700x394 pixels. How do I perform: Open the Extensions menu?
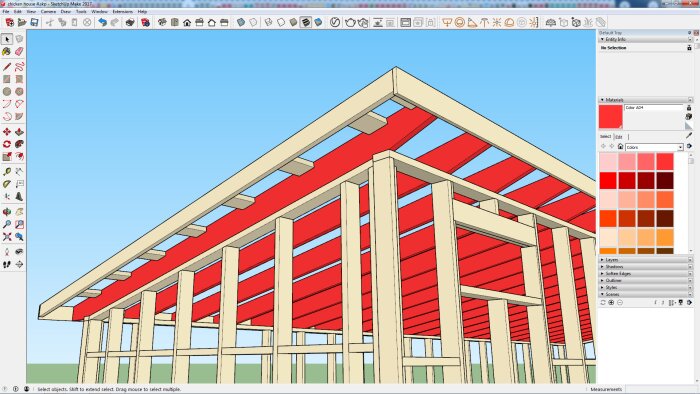(122, 12)
